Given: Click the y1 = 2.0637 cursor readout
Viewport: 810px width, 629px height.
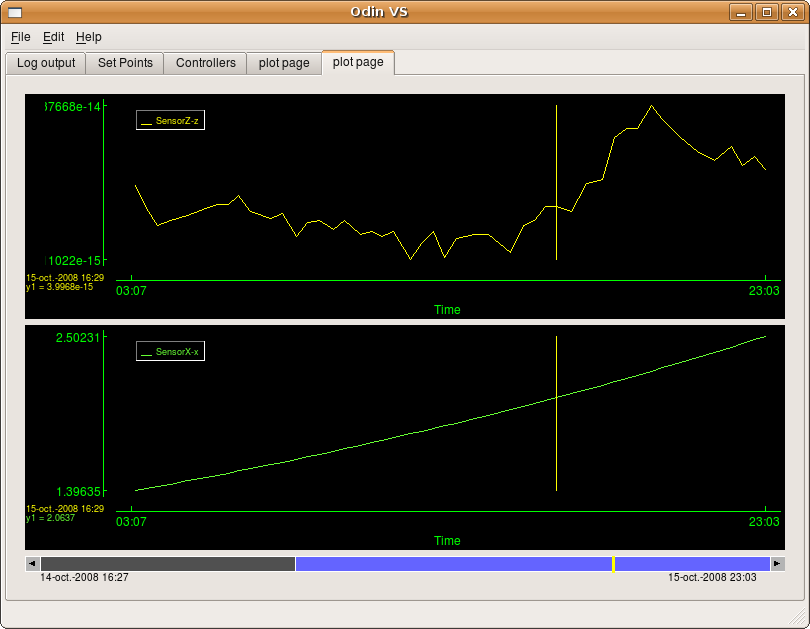Looking at the screenshot, I should (x=51, y=518).
